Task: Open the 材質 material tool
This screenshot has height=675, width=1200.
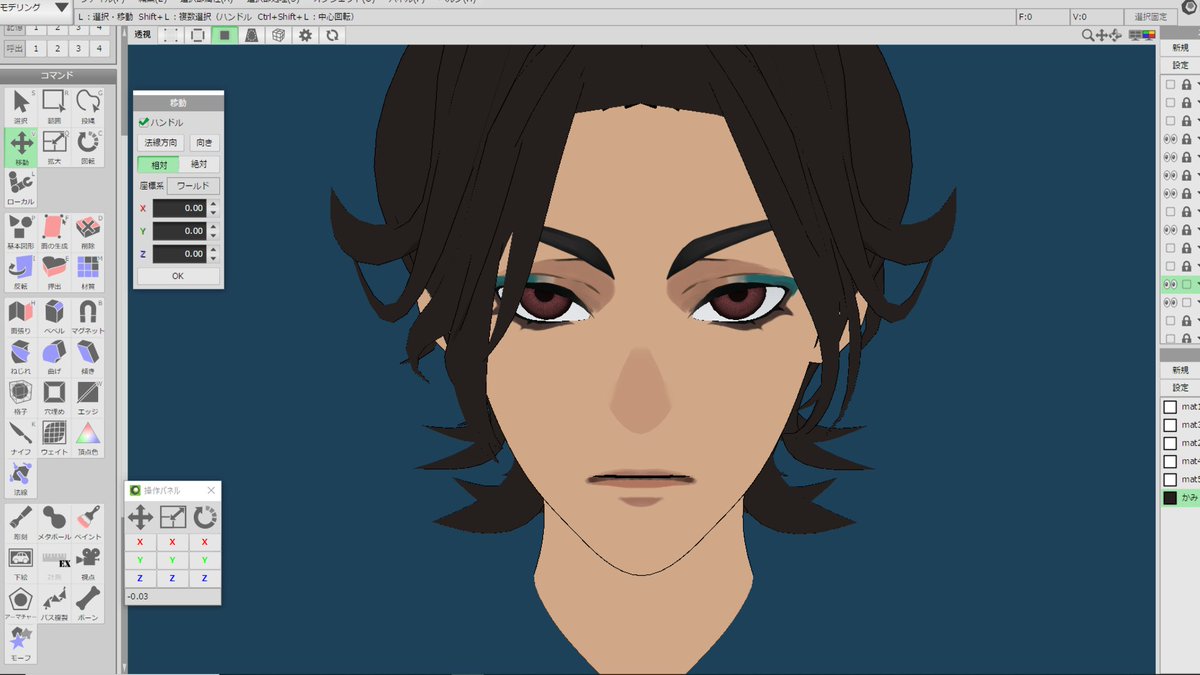Action: click(x=88, y=272)
